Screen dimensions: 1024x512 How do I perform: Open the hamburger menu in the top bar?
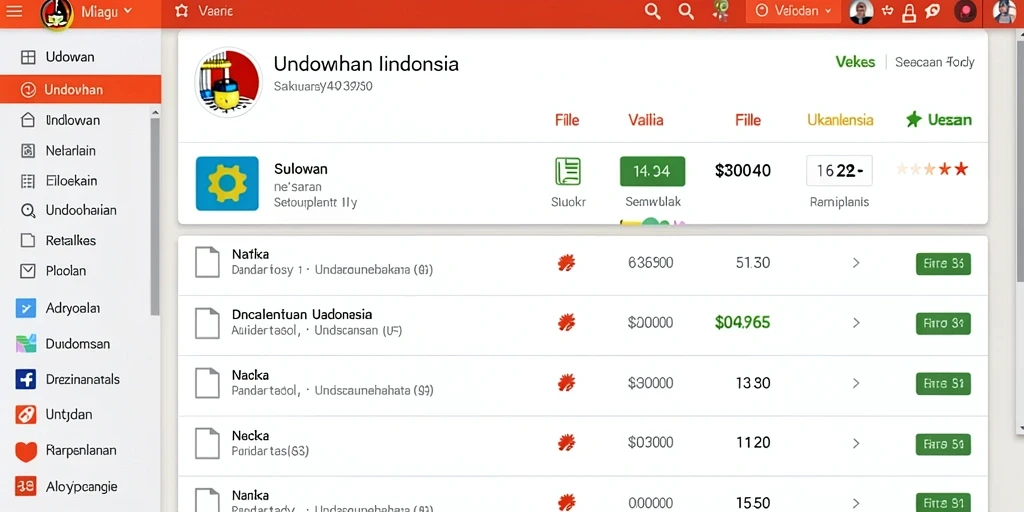[14, 11]
